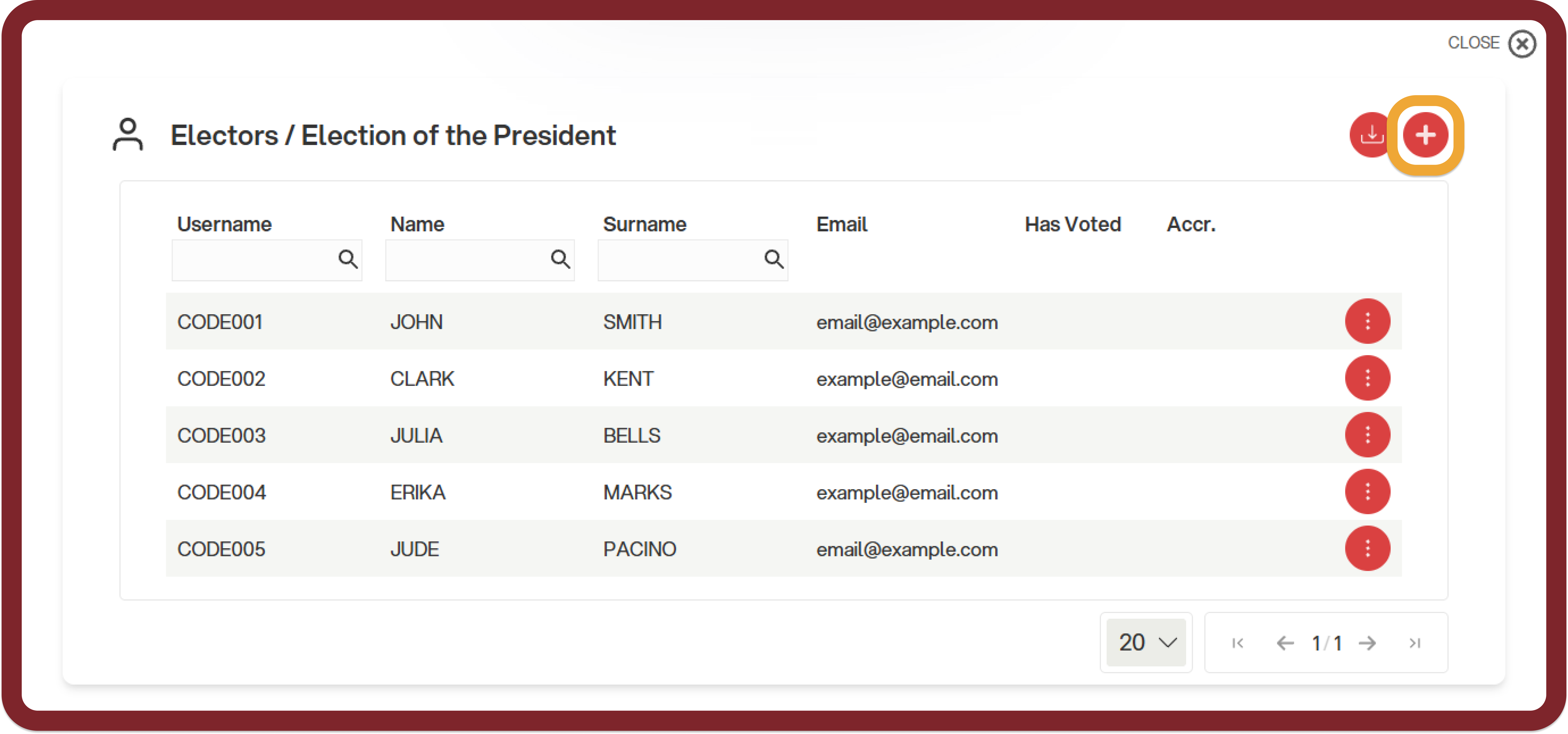The height and width of the screenshot is (734, 1568).
Task: Open the options menu for CODE001
Action: tap(1367, 321)
